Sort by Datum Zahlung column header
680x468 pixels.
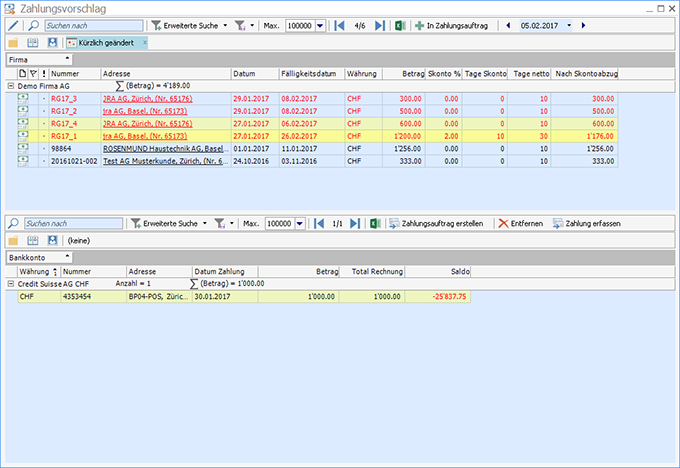pyautogui.click(x=225, y=272)
